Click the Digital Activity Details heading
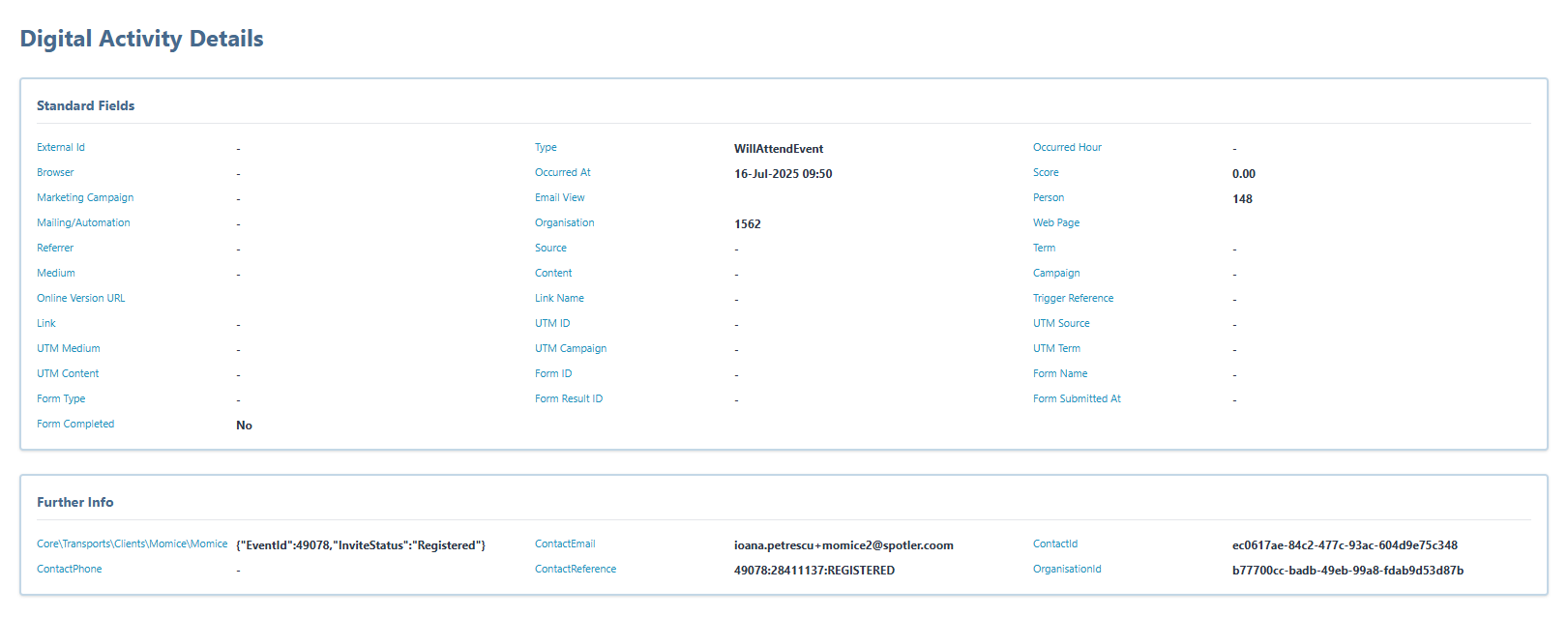The image size is (1568, 617). click(x=141, y=39)
